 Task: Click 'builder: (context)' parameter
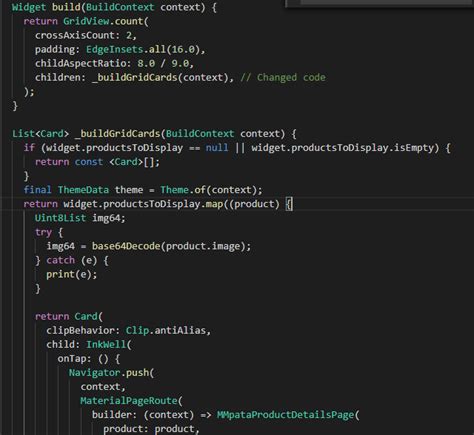click(x=143, y=415)
